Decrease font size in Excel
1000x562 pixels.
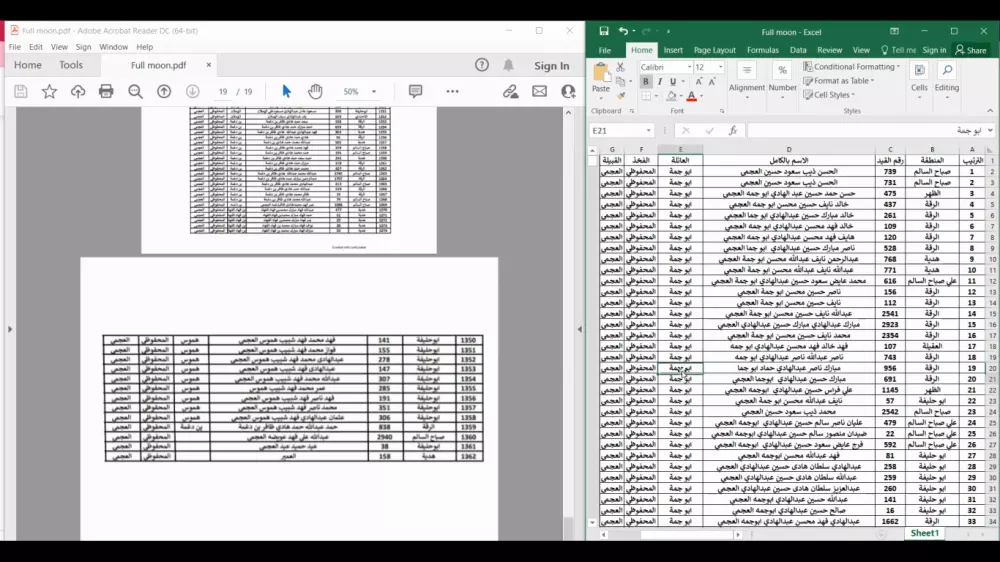pyautogui.click(x=712, y=81)
